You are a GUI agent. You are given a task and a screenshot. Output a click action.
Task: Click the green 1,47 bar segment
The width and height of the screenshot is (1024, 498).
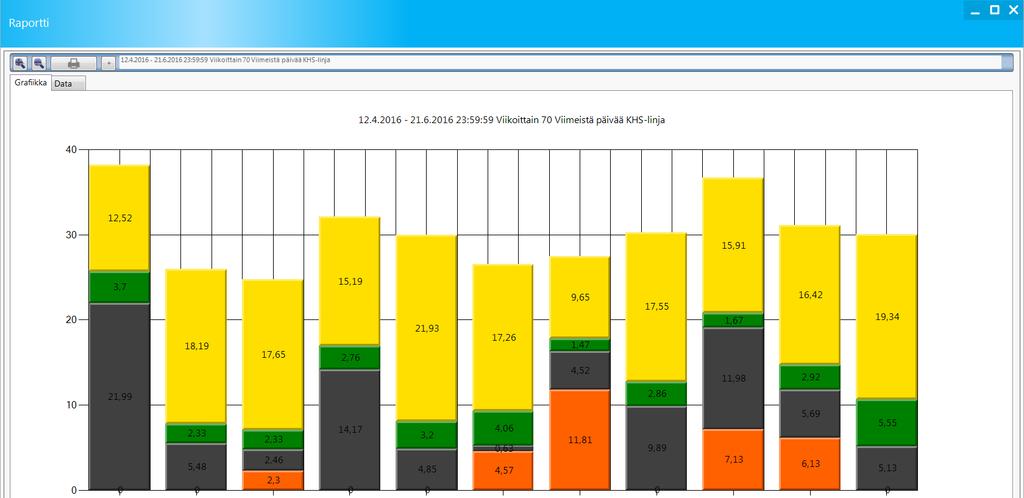click(580, 345)
